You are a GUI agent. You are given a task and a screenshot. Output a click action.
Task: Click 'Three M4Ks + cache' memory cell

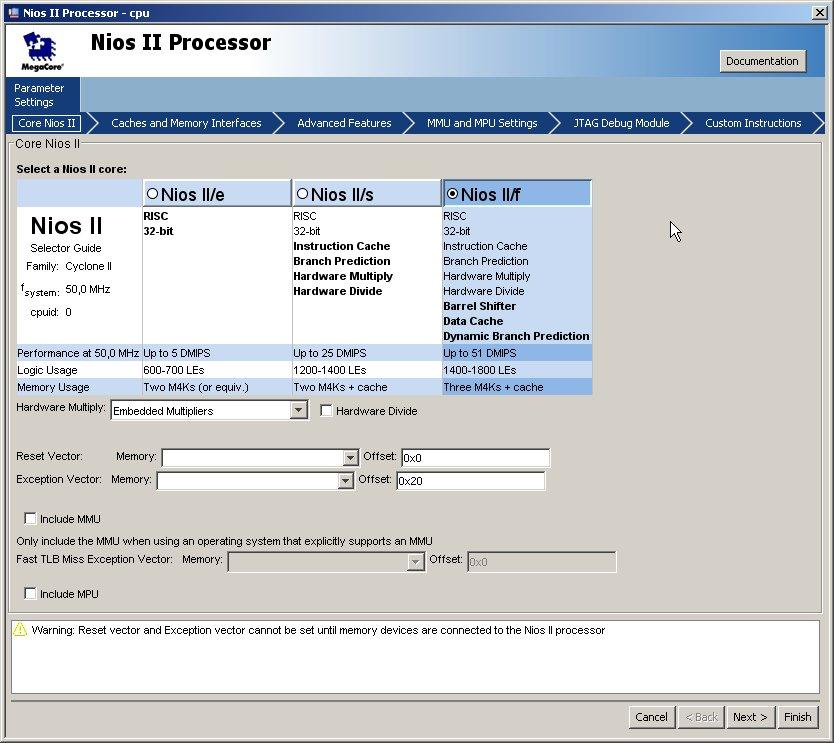(x=517, y=387)
